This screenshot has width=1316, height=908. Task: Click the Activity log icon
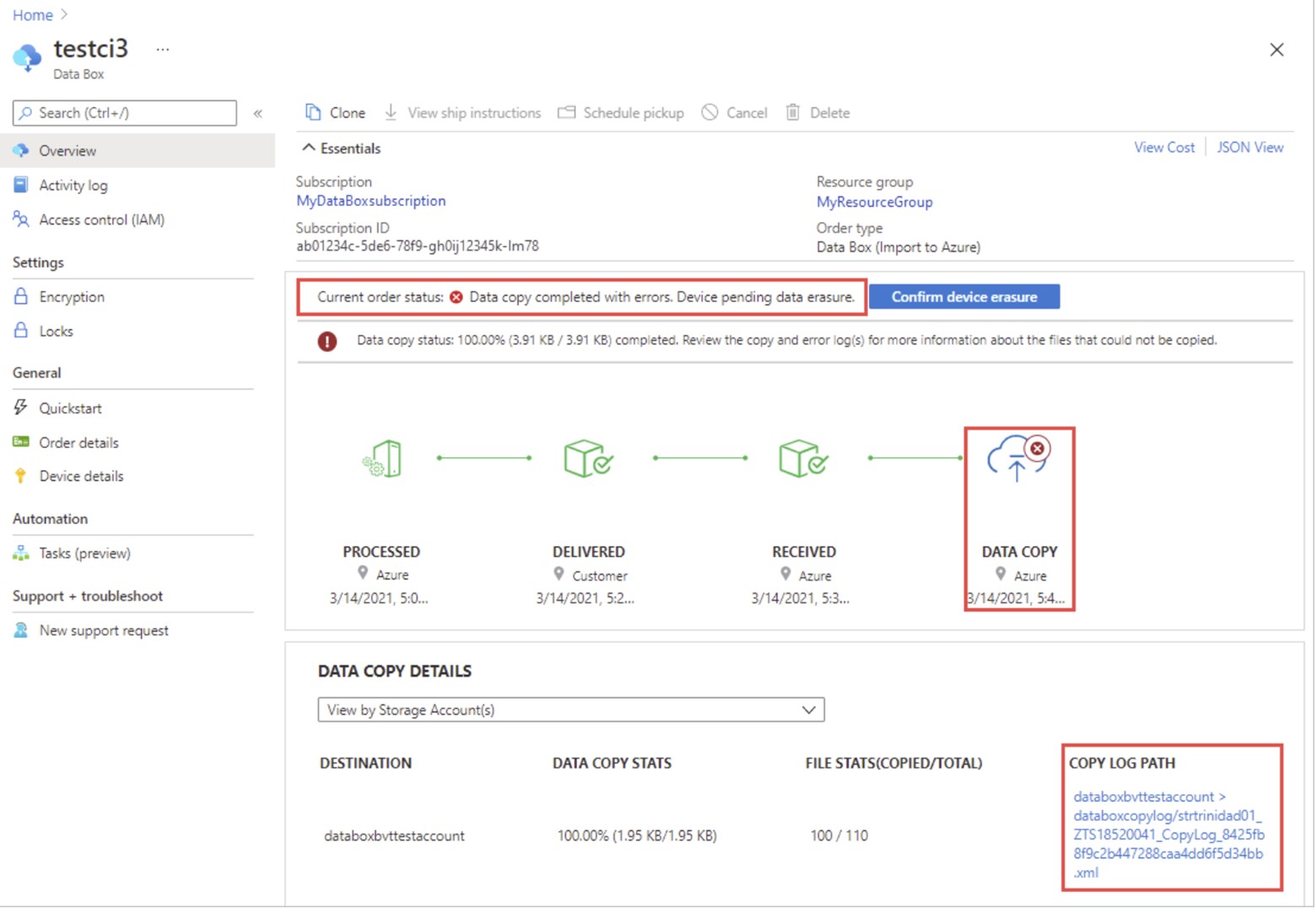pyautogui.click(x=21, y=185)
